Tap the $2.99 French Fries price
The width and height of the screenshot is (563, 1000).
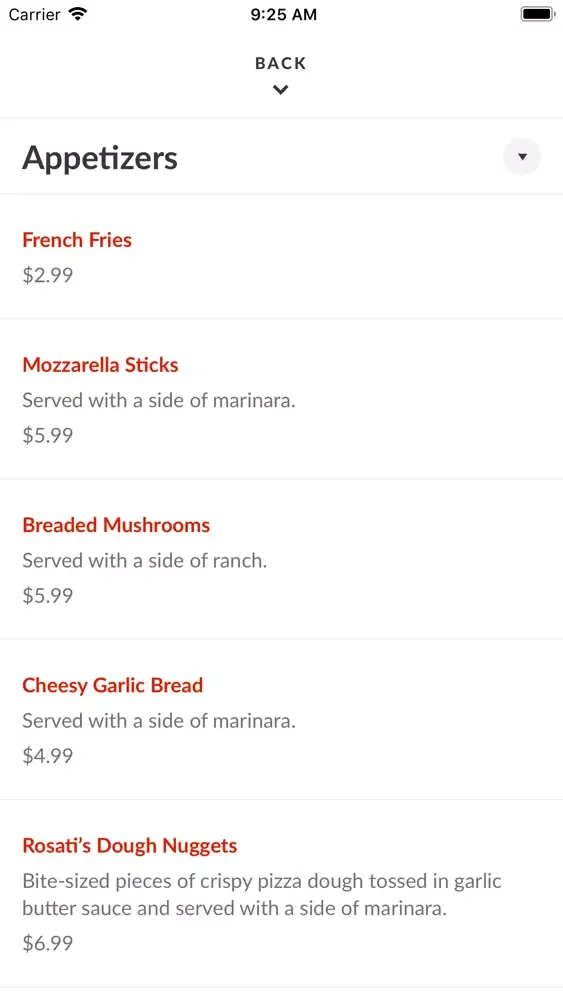[48, 276]
